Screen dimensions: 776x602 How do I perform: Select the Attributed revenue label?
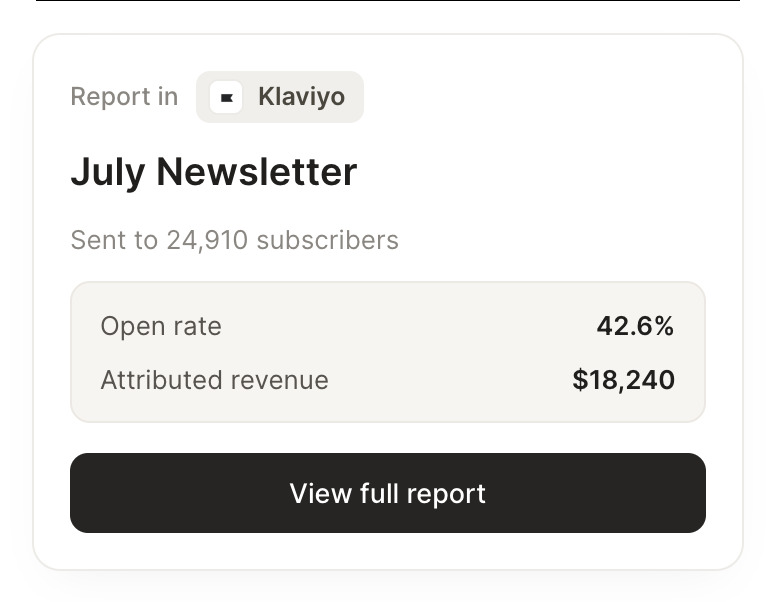point(214,380)
